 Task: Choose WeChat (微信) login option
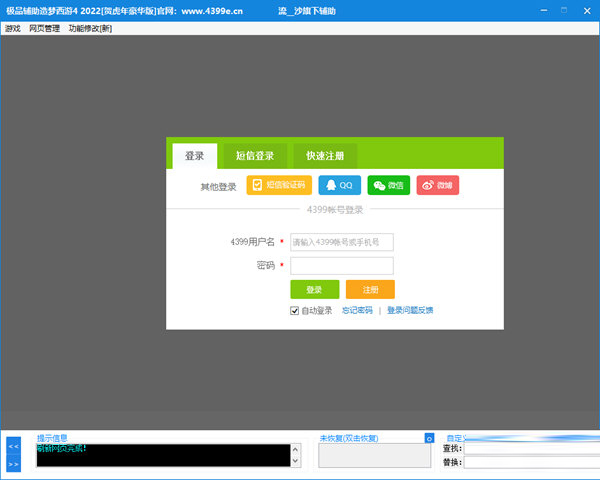388,185
